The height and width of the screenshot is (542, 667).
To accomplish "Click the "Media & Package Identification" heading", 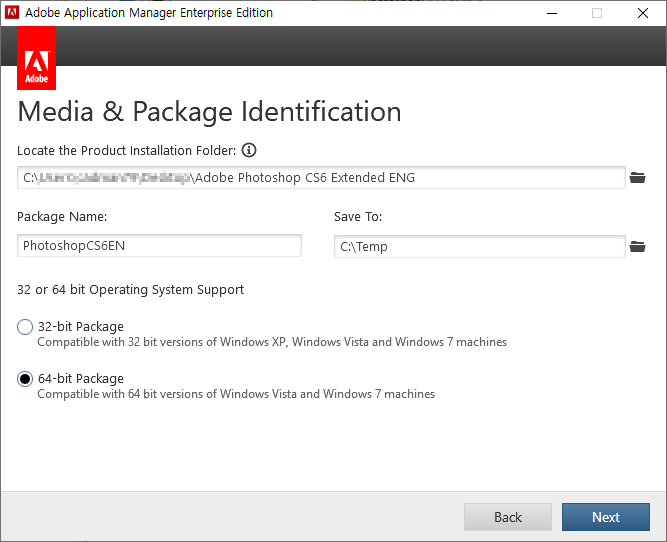I will [x=209, y=112].
